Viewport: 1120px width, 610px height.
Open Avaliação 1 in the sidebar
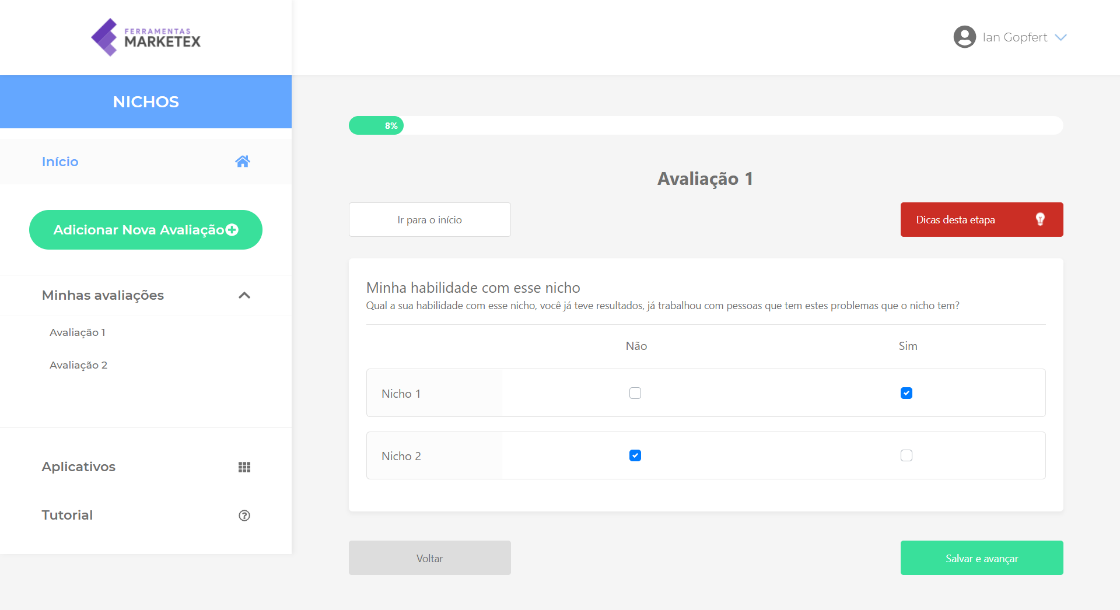(x=77, y=332)
